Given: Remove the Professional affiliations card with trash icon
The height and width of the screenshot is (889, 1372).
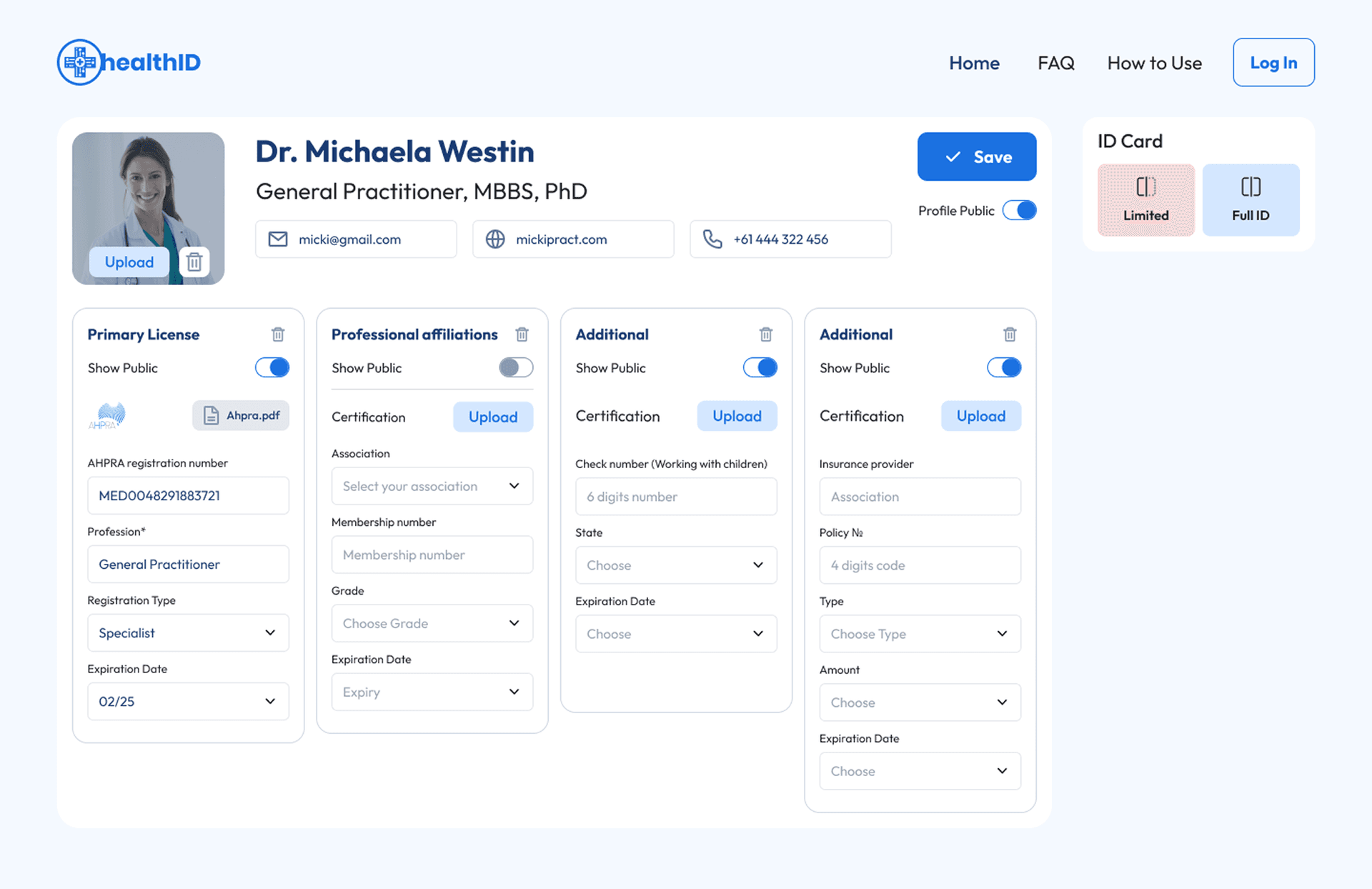Looking at the screenshot, I should [522, 334].
